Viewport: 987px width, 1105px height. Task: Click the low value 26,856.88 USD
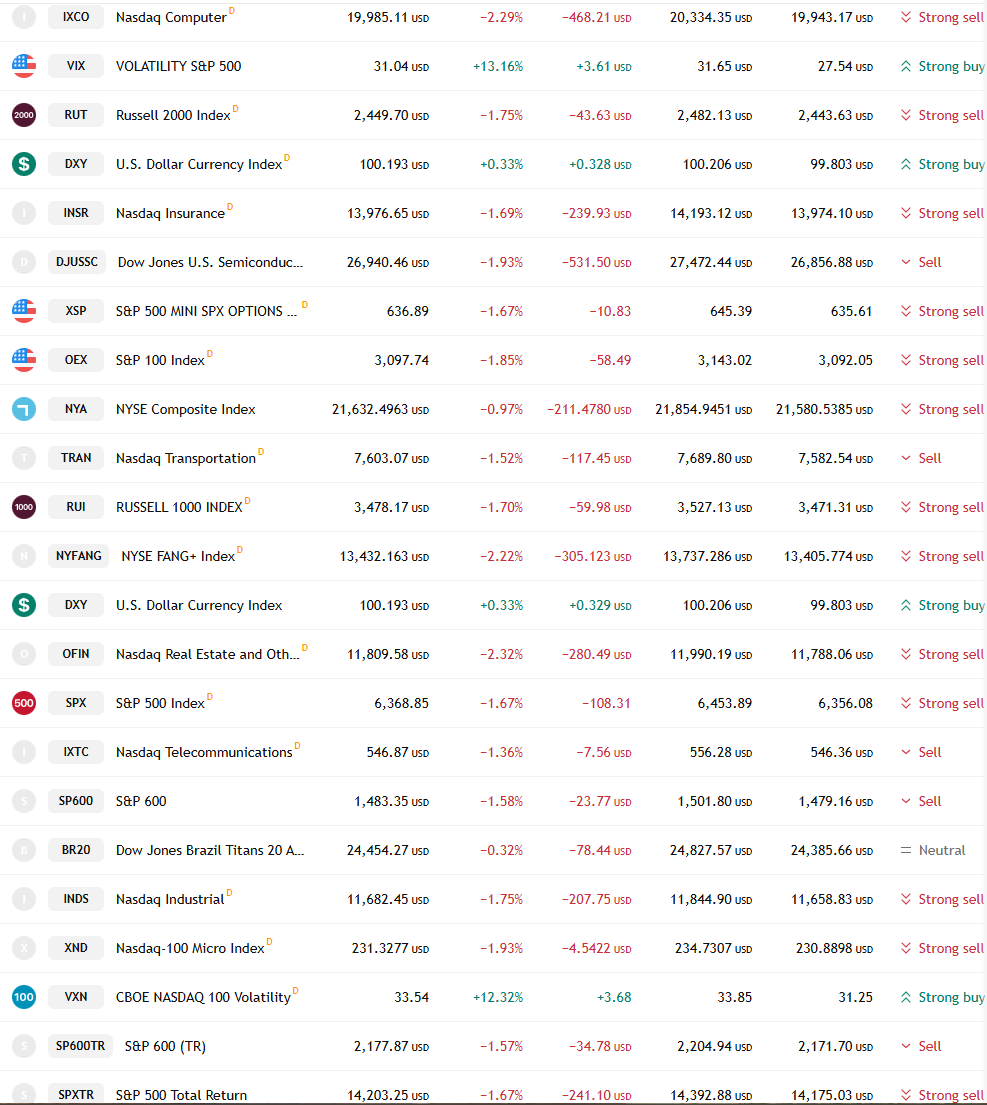tap(831, 262)
